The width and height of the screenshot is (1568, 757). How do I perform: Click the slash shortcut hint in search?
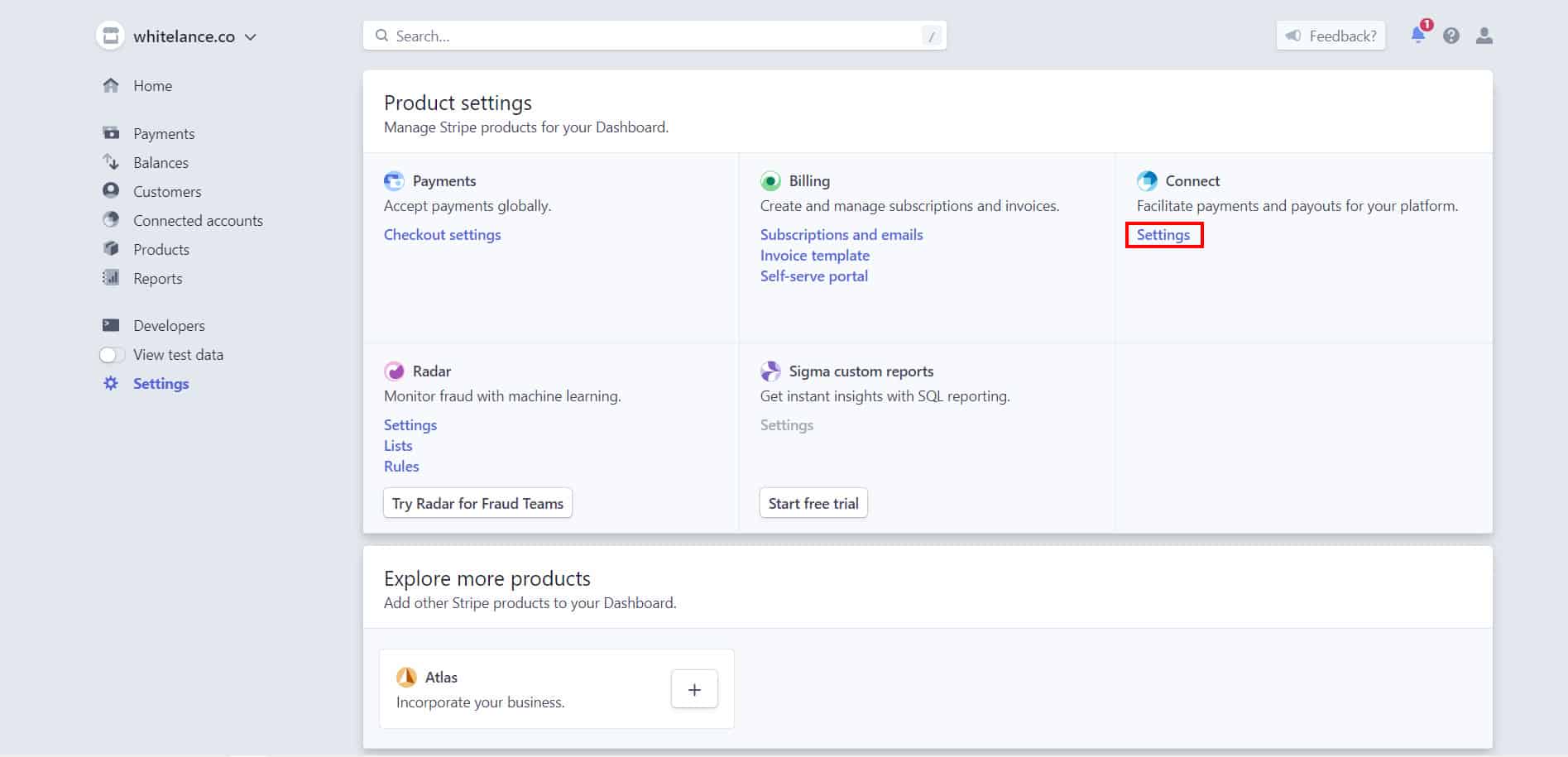pyautogui.click(x=932, y=36)
